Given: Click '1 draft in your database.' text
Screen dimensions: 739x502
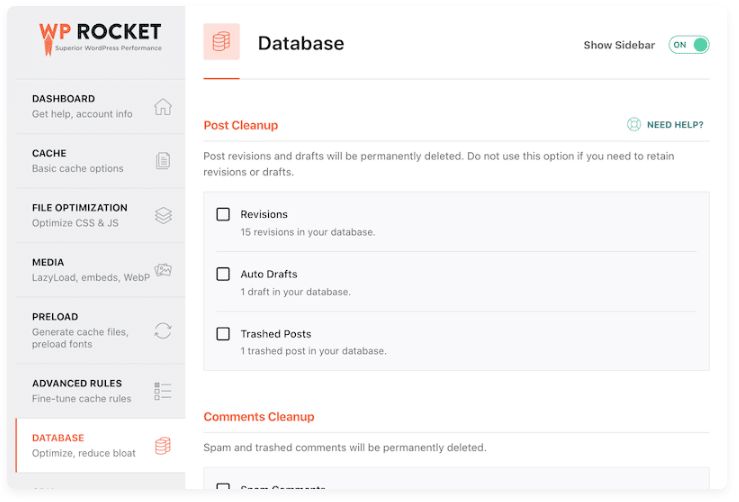Looking at the screenshot, I should (x=296, y=292).
